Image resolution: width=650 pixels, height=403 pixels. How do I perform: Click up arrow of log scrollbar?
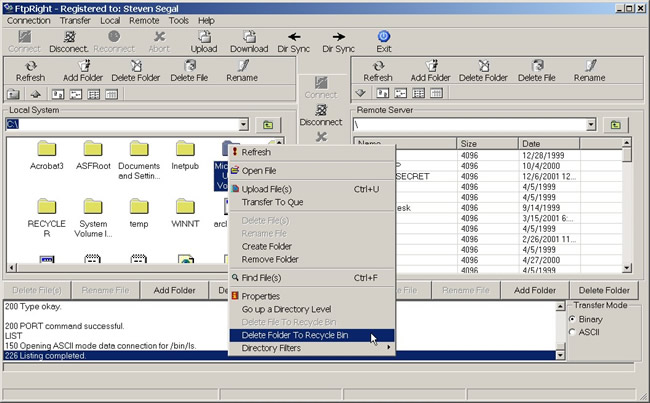(x=560, y=306)
